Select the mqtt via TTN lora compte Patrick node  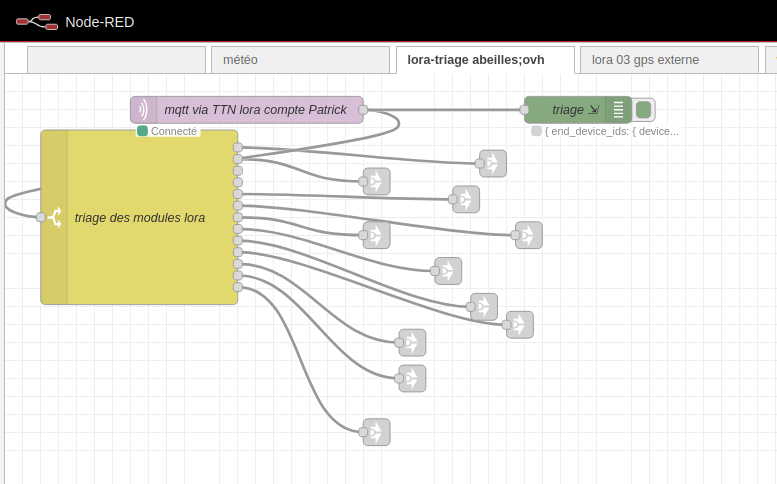coord(255,110)
